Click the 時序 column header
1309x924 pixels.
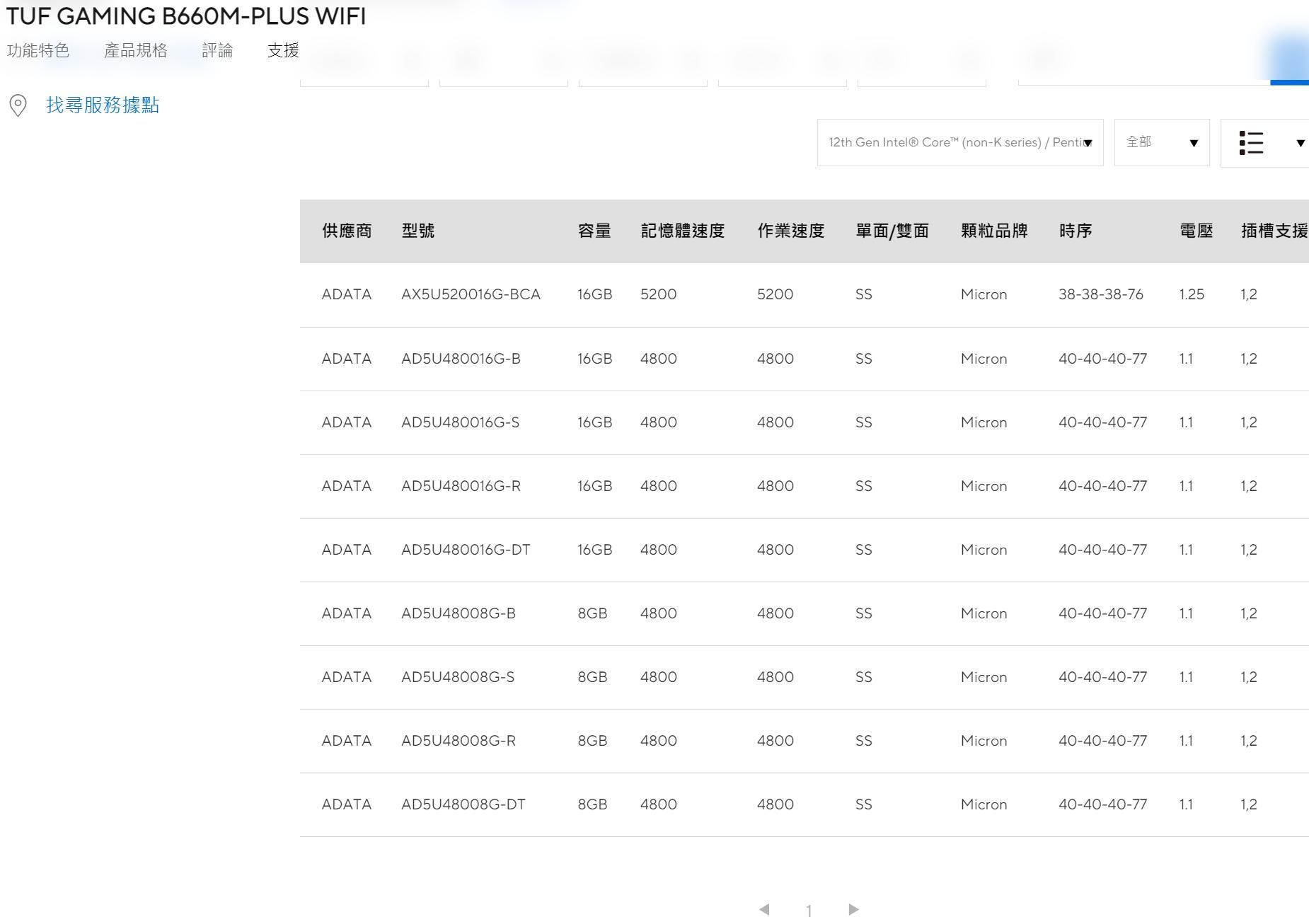[x=1075, y=231]
